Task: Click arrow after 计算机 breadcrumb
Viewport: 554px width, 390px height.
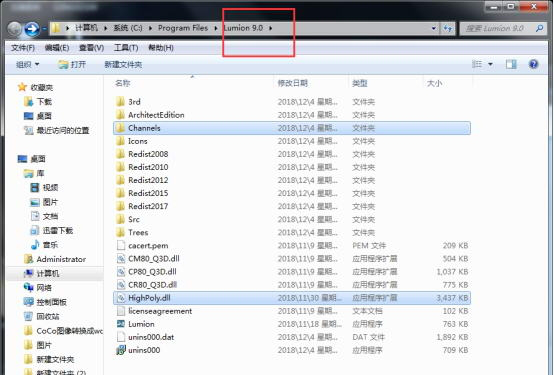Action: 105,28
